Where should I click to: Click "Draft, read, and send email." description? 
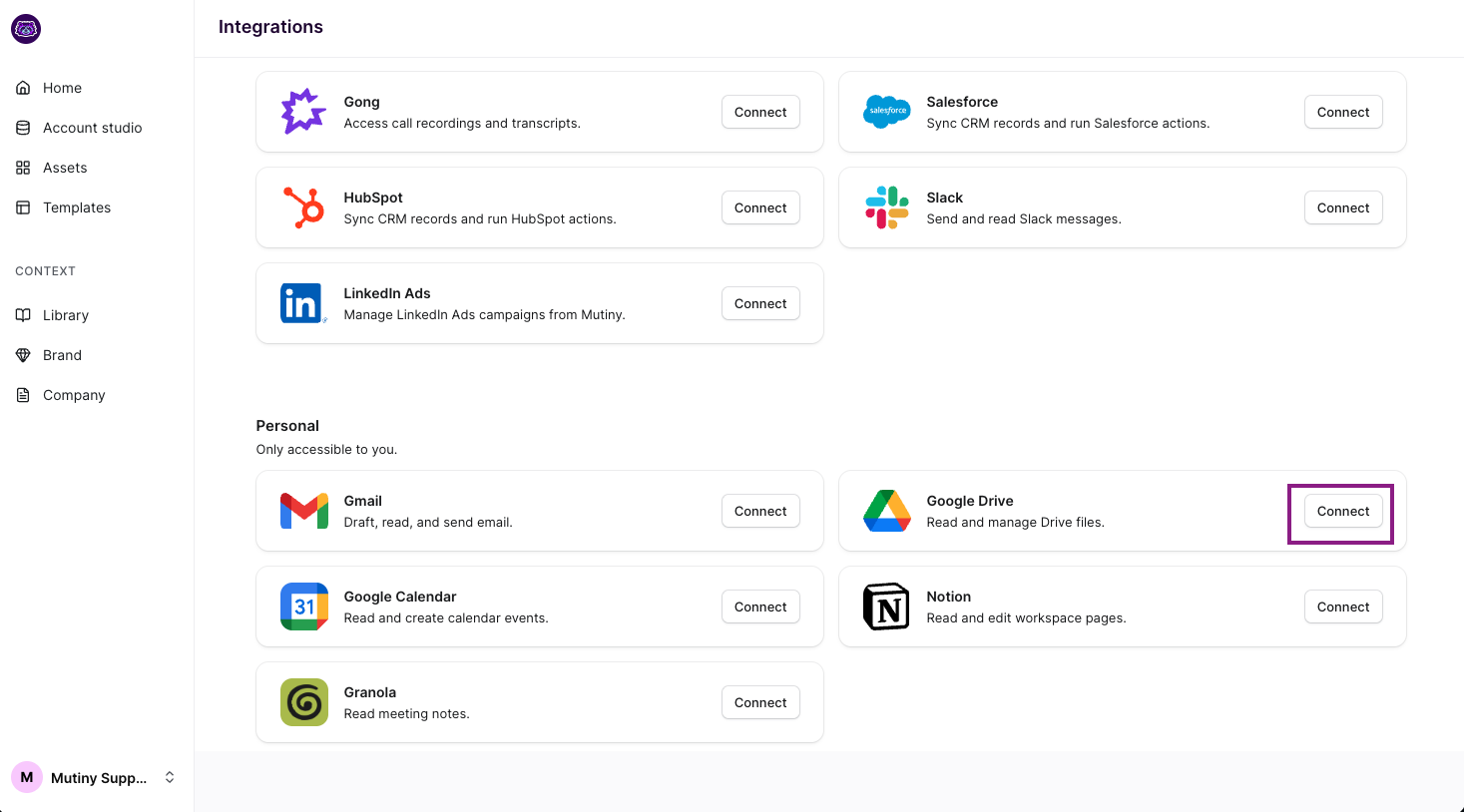[x=428, y=523]
